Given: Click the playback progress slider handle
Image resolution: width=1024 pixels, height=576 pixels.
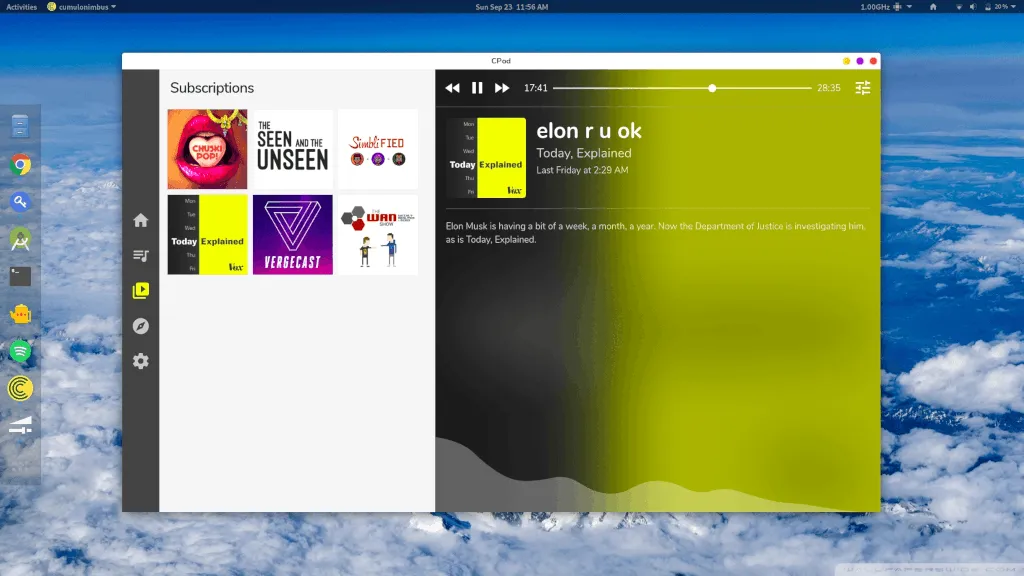Looking at the screenshot, I should coord(712,88).
